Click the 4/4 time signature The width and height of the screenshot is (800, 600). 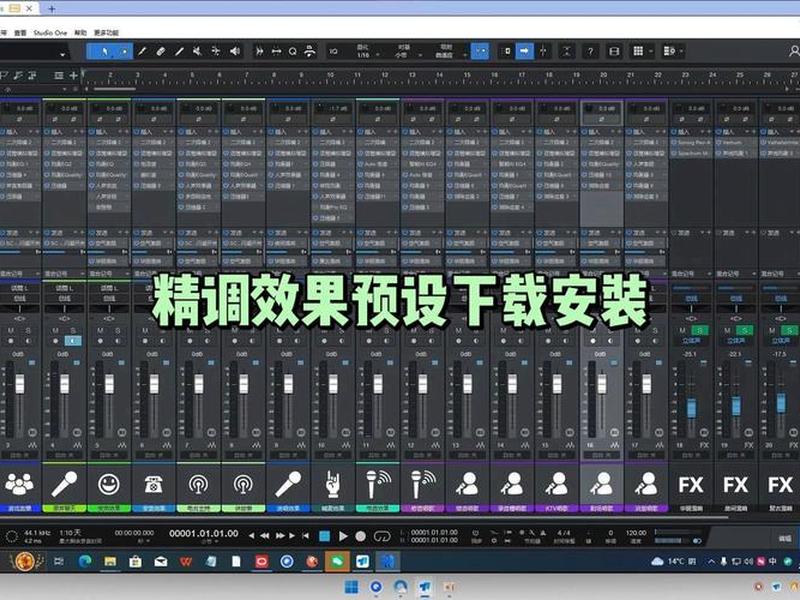coord(563,533)
